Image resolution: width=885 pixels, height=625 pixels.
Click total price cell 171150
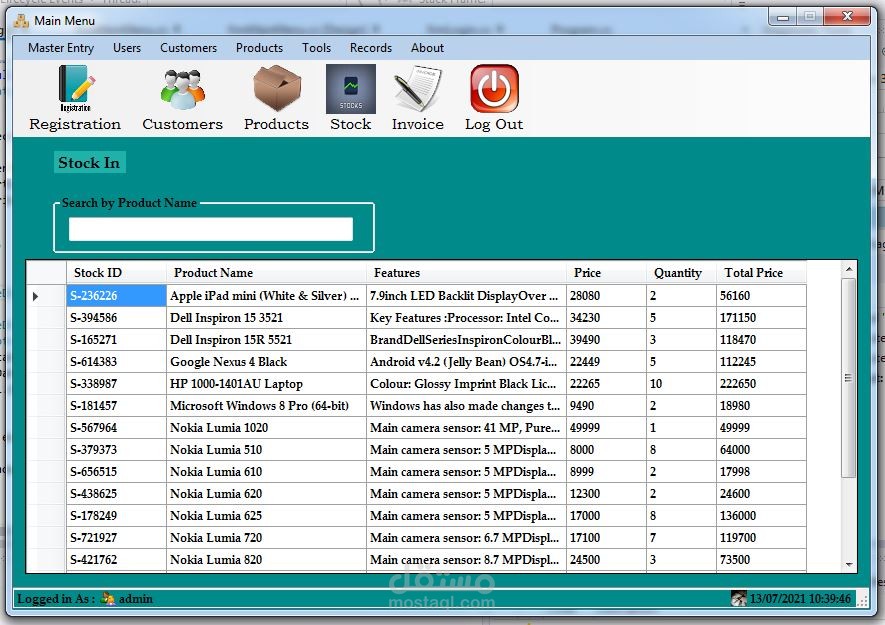pyautogui.click(x=761, y=318)
